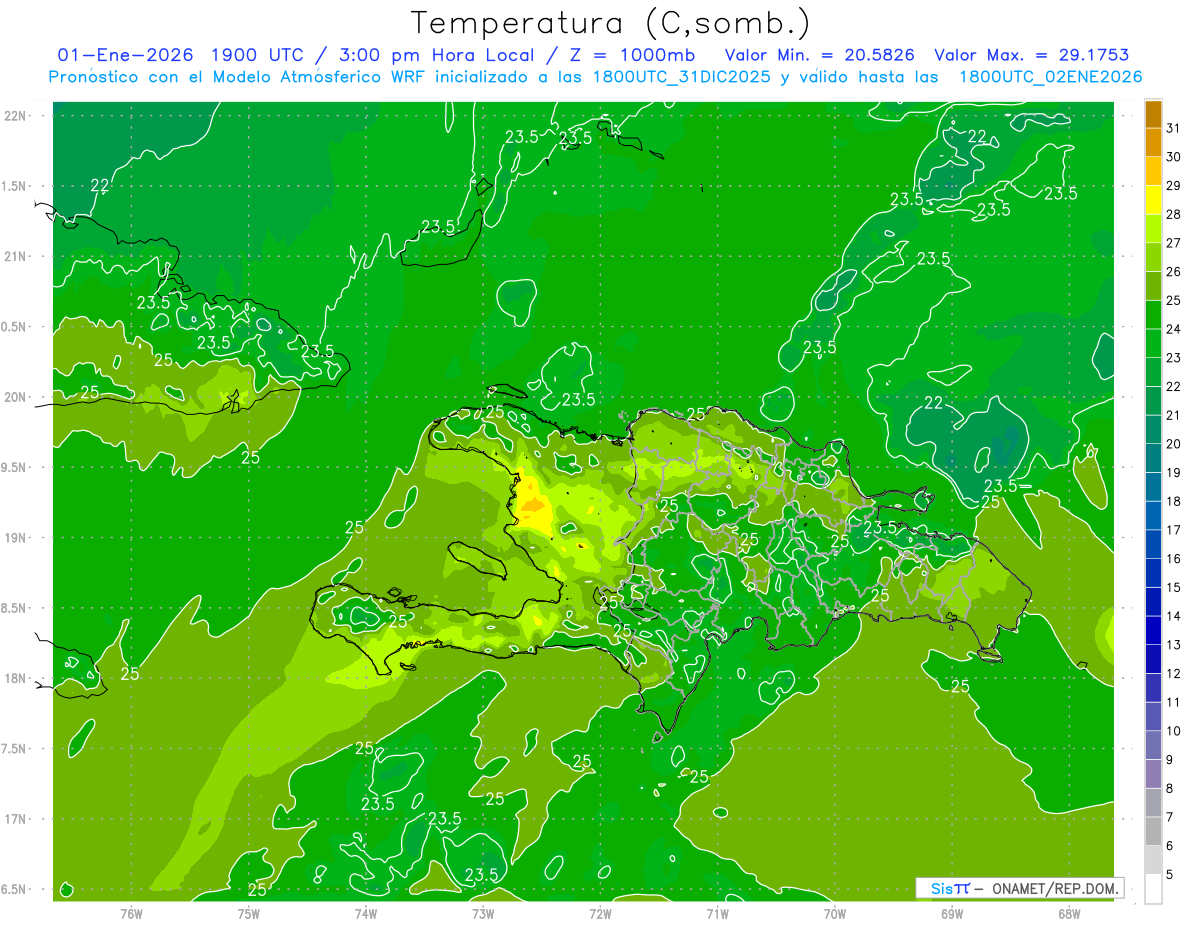1200x927 pixels.
Task: Select the legend value '5'
Action: click(x=1170, y=875)
